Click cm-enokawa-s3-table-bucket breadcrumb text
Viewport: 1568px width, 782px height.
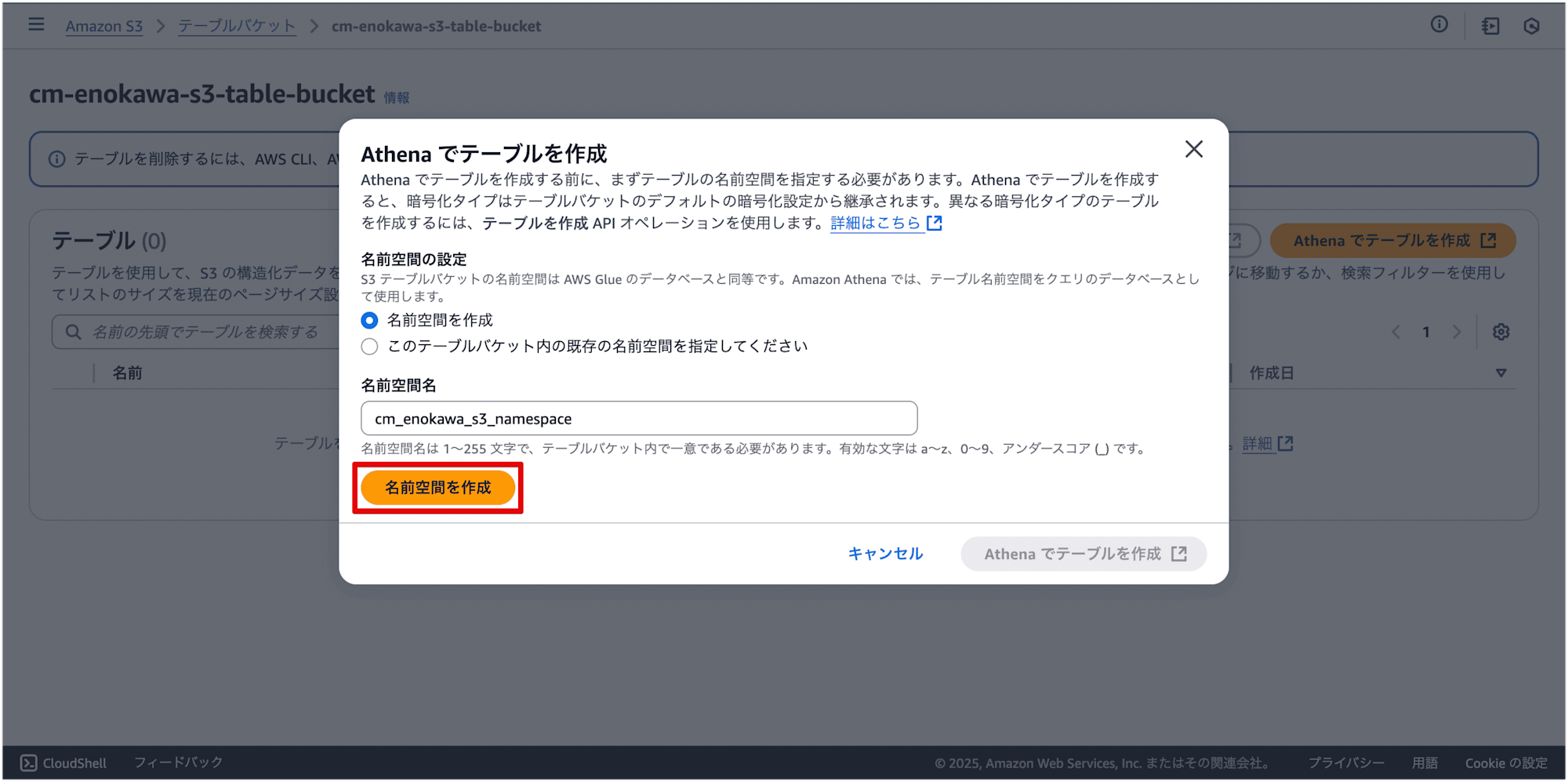coord(436,26)
